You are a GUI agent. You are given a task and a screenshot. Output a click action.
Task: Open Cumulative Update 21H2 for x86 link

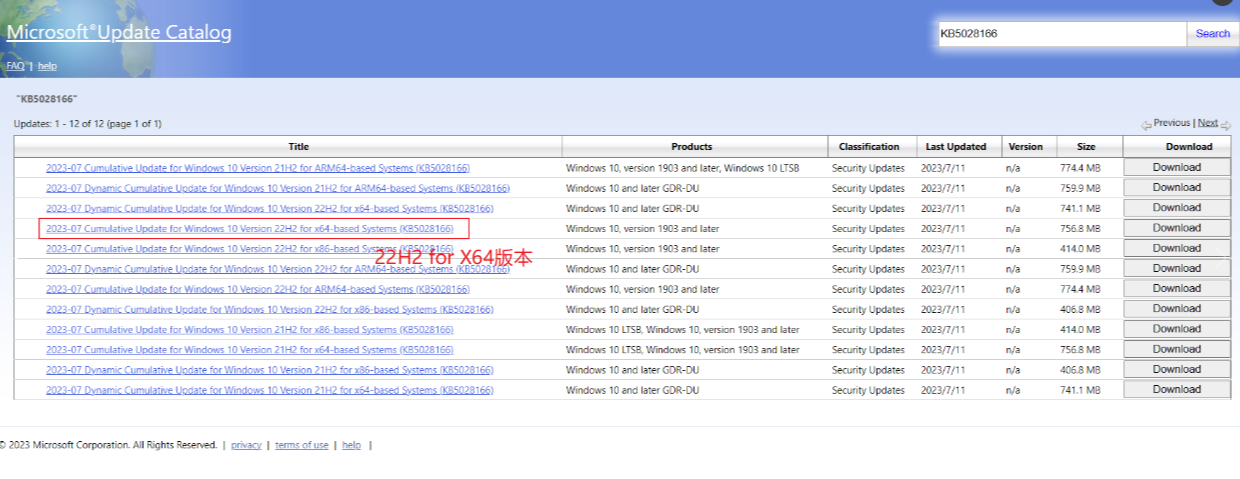click(x=250, y=329)
